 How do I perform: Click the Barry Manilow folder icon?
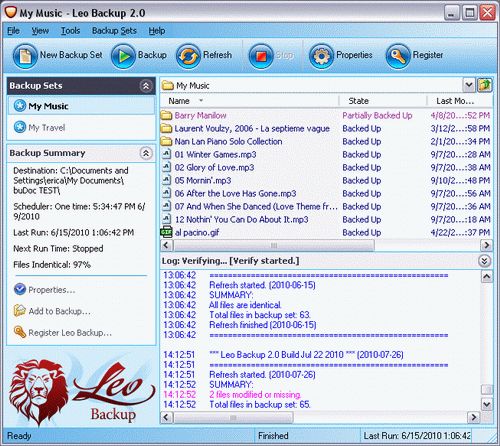click(166, 116)
